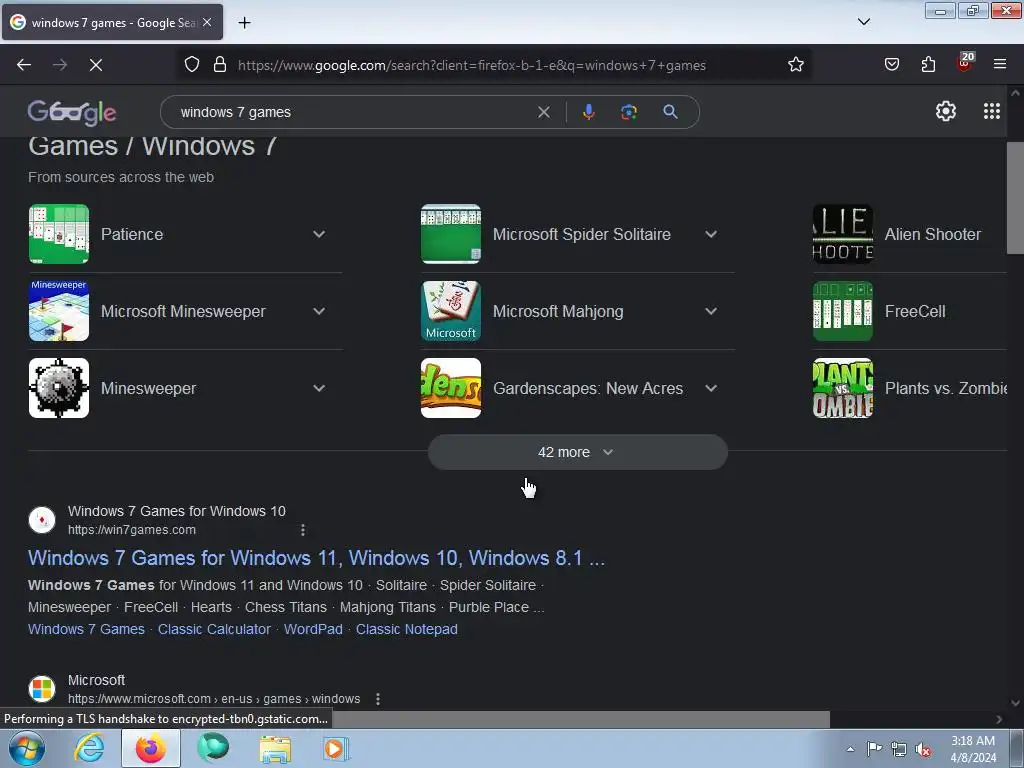Save page to Pocket
Image resolution: width=1024 pixels, height=768 pixels.
pyautogui.click(x=891, y=65)
